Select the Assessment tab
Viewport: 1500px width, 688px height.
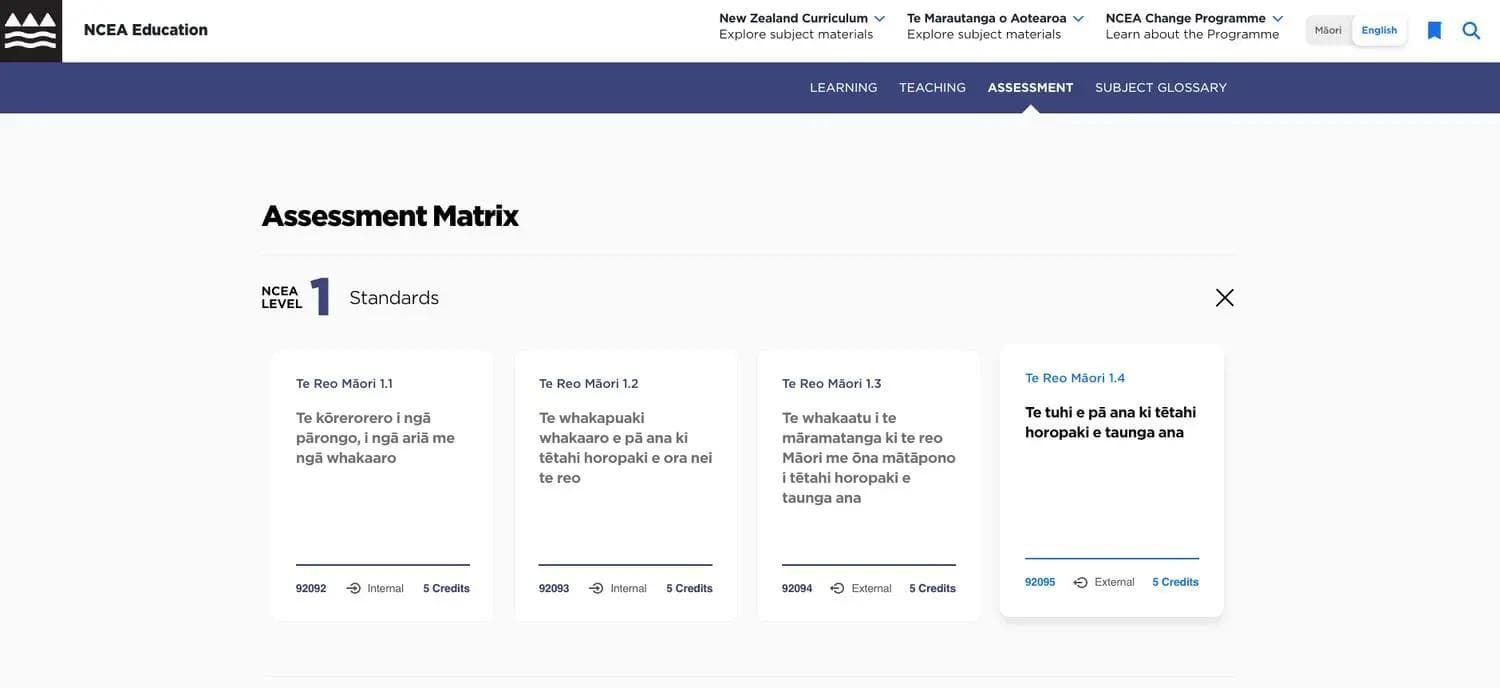coord(1030,88)
